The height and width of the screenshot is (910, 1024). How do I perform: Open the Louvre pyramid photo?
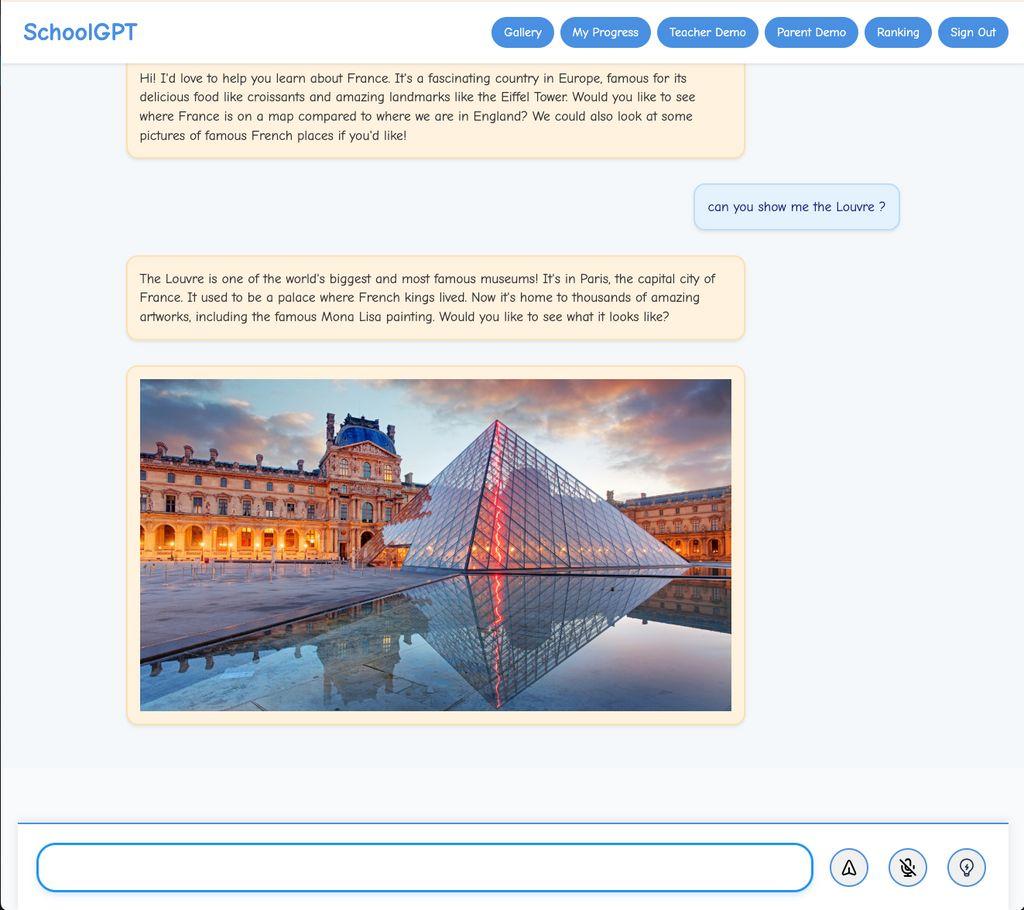tap(436, 545)
